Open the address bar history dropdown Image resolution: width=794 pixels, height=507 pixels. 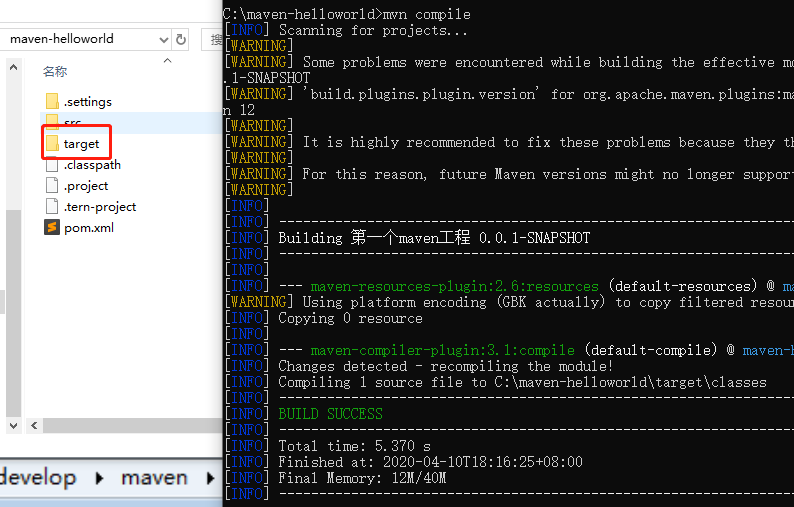(164, 40)
